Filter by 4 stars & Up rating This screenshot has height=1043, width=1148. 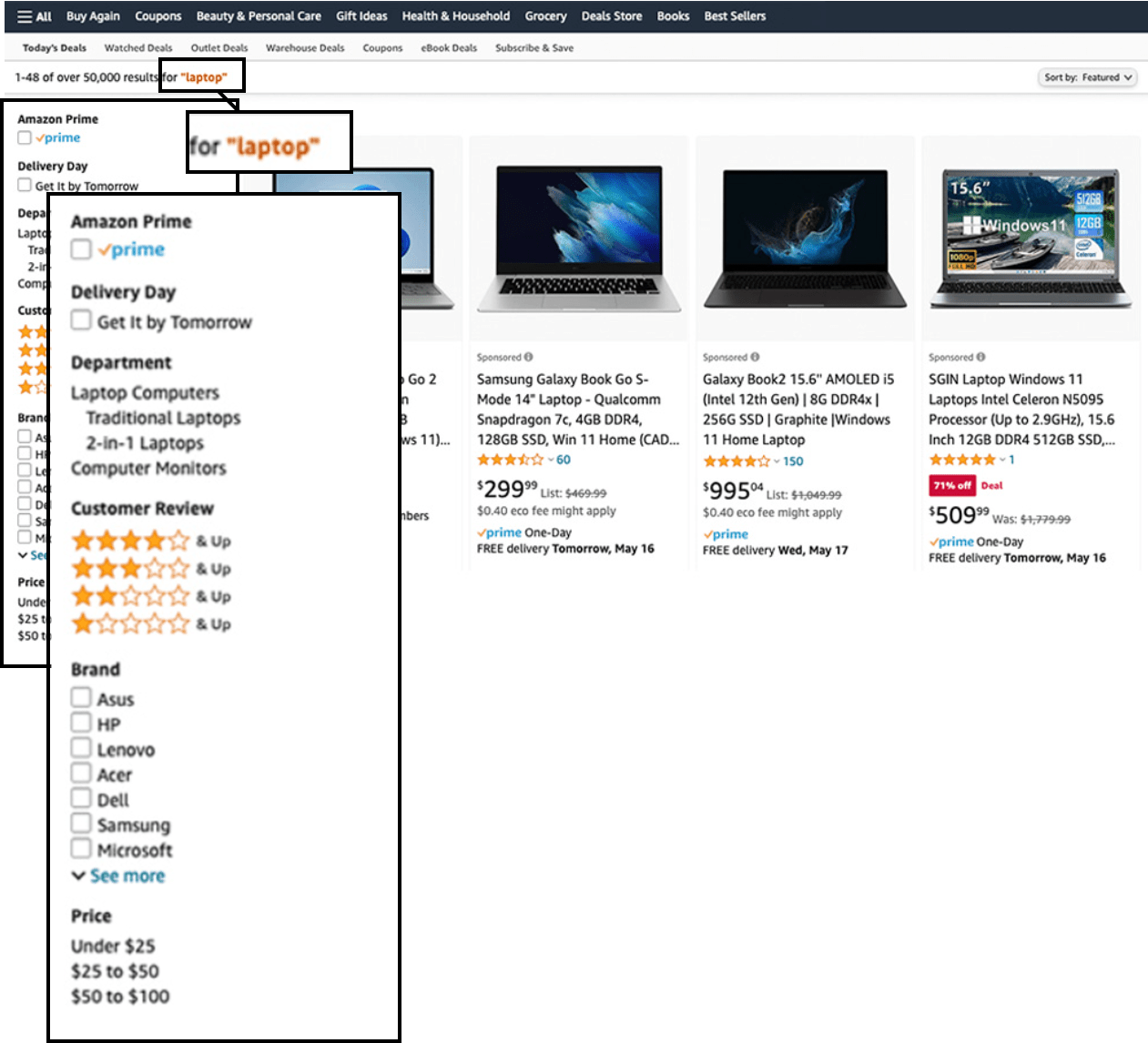pos(150,541)
